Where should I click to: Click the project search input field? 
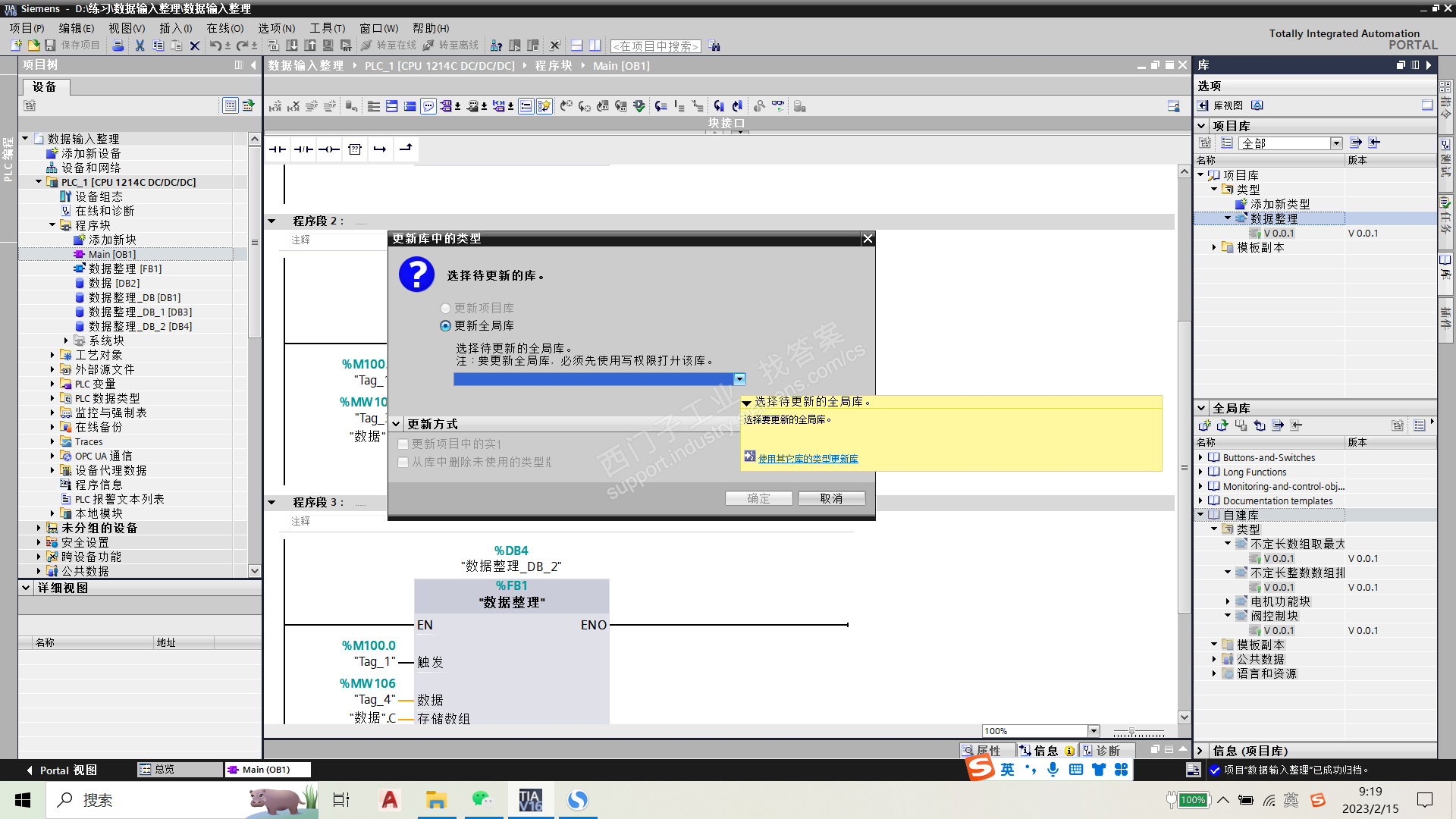pos(655,46)
